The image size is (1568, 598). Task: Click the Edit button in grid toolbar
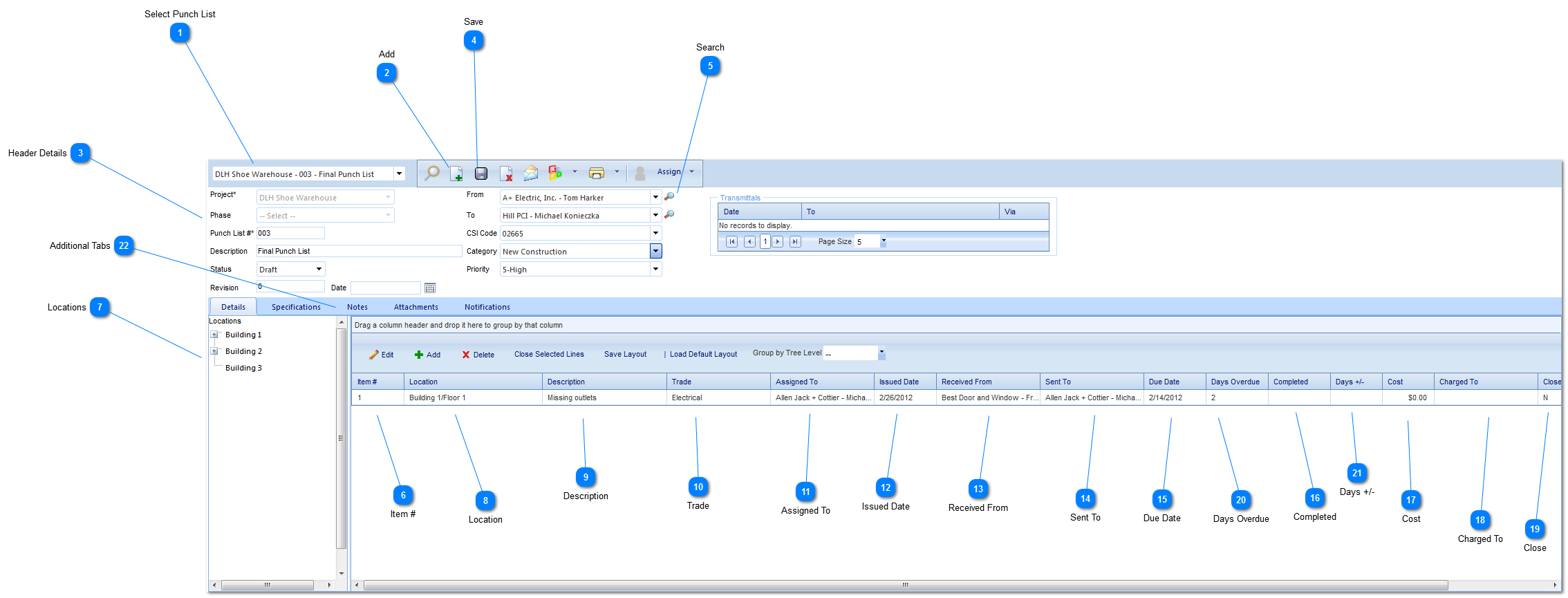tap(381, 355)
